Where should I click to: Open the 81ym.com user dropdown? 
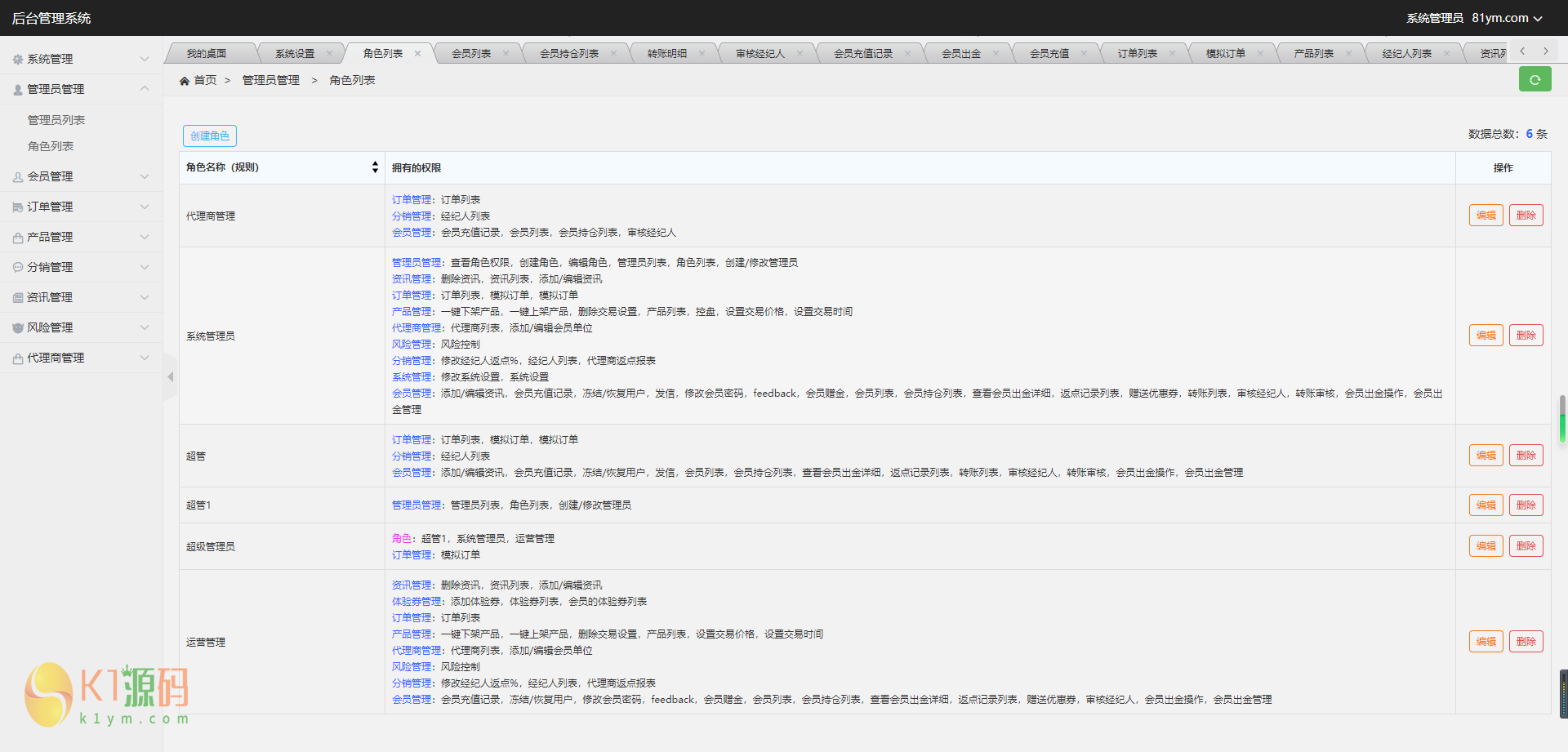(1507, 18)
